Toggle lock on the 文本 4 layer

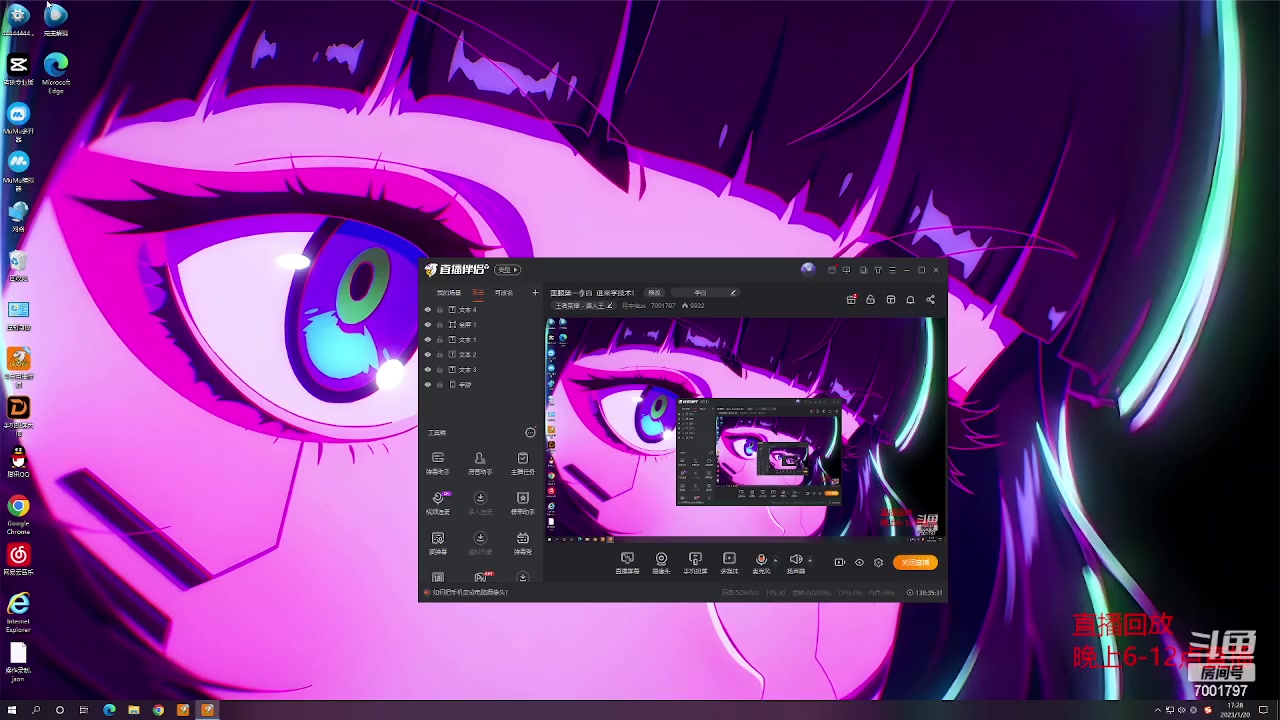pos(439,310)
